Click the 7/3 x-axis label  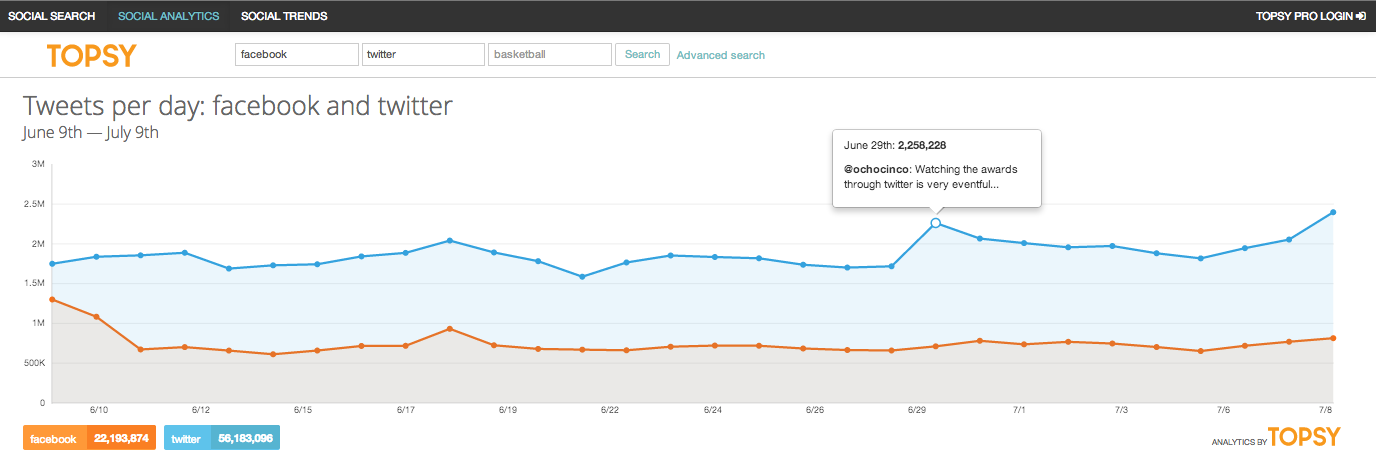1122,410
